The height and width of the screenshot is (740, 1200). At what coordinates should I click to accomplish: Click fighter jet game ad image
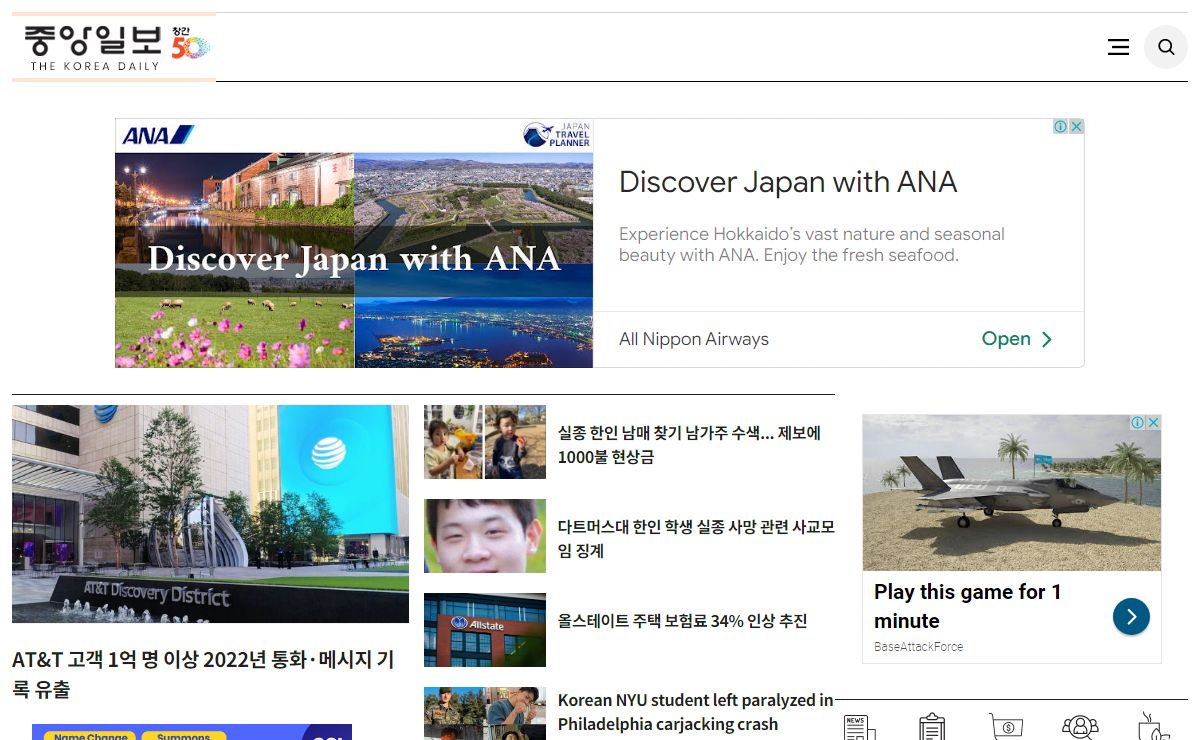click(1012, 493)
